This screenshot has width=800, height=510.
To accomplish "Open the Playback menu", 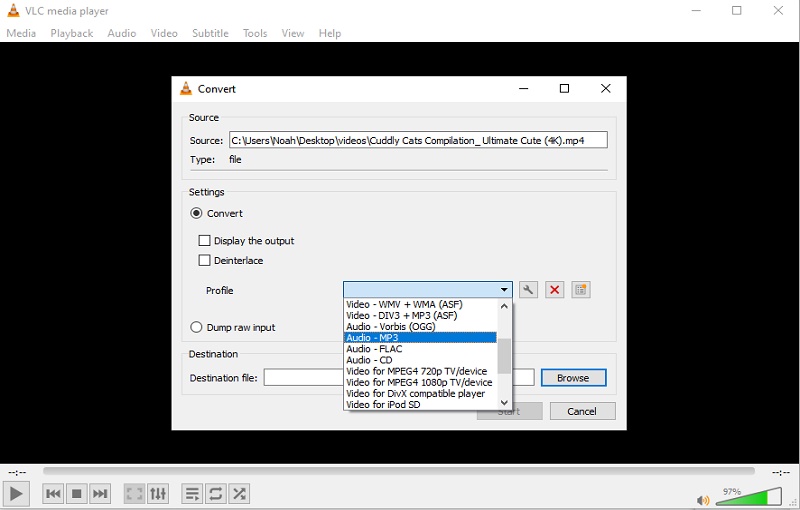I will tap(71, 33).
